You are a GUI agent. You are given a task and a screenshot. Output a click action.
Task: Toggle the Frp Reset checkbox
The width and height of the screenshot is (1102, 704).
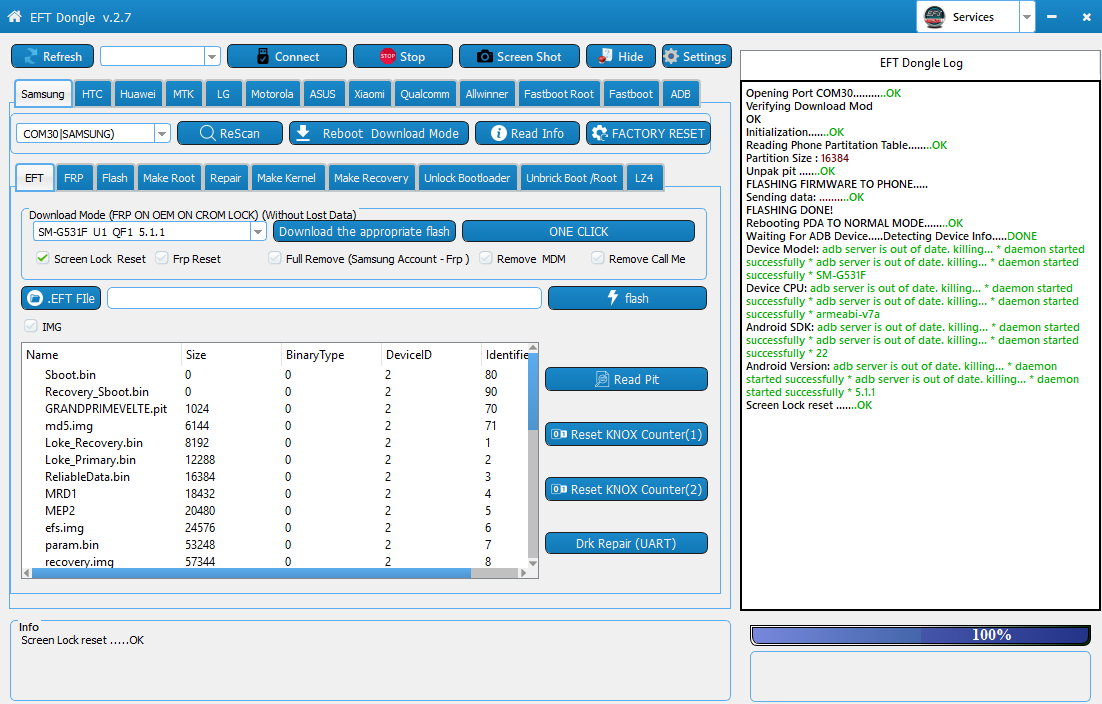pyautogui.click(x=162, y=258)
